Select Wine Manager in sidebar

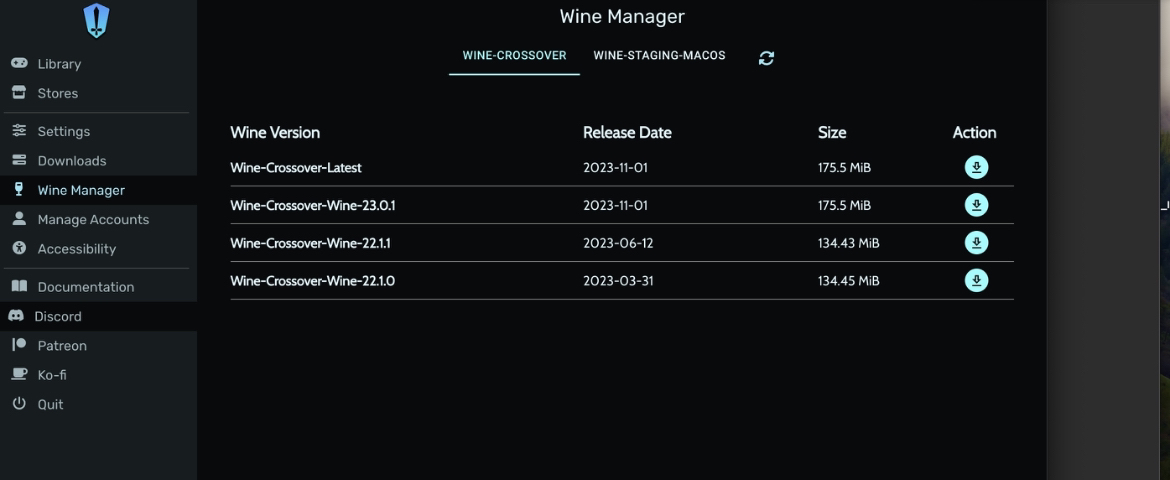pyautogui.click(x=81, y=190)
